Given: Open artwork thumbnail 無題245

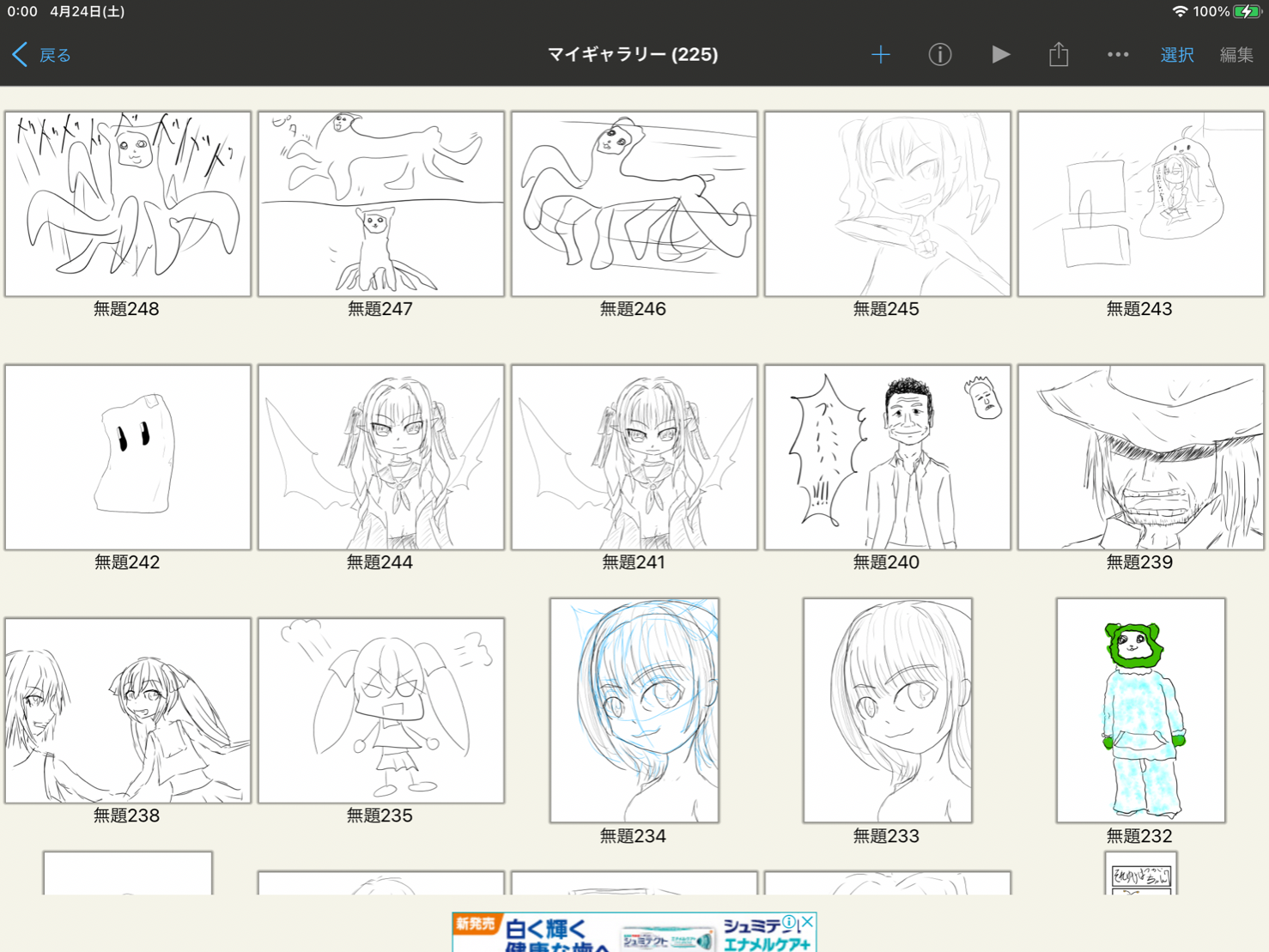Looking at the screenshot, I should coord(888,204).
